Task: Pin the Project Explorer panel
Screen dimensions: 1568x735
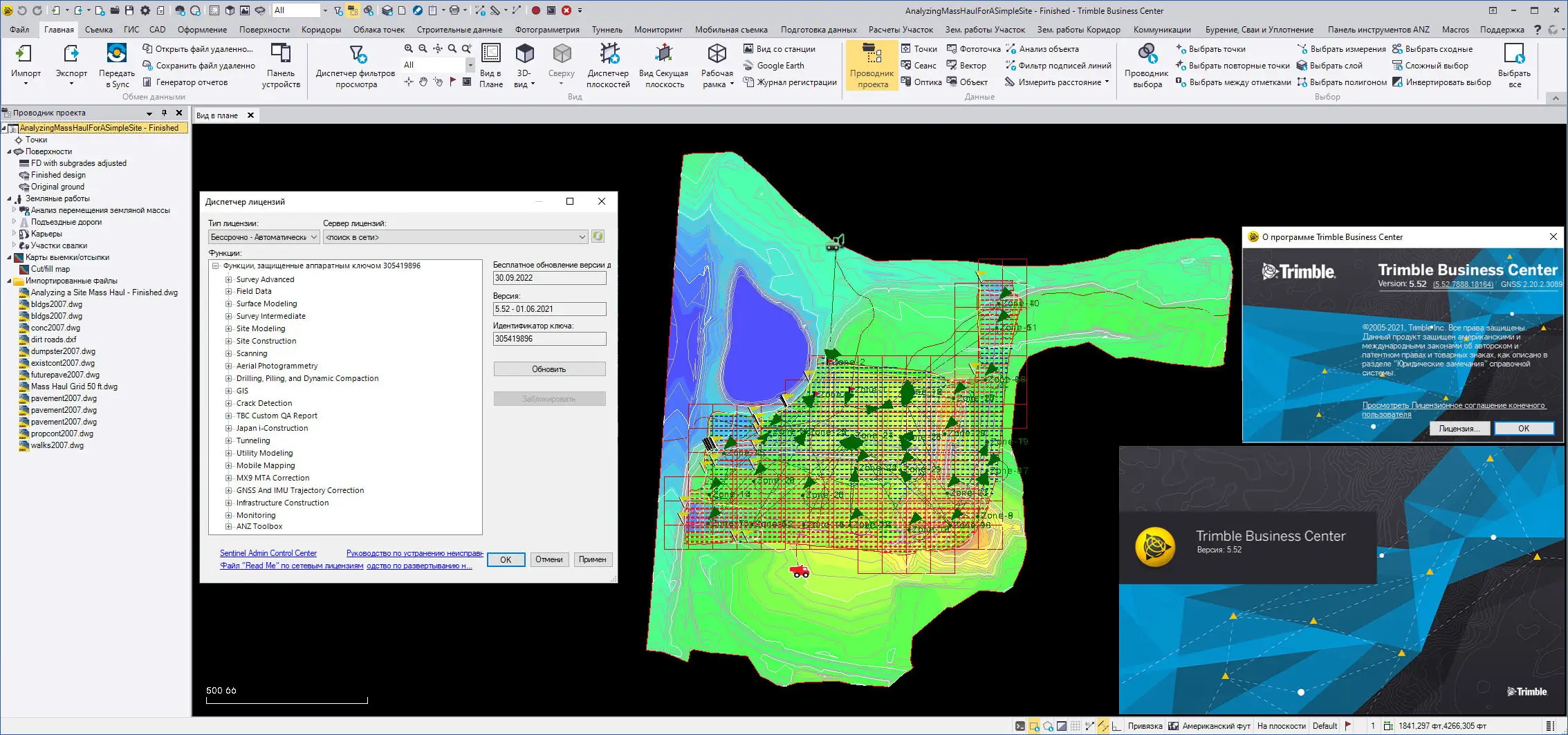Action: [164, 113]
